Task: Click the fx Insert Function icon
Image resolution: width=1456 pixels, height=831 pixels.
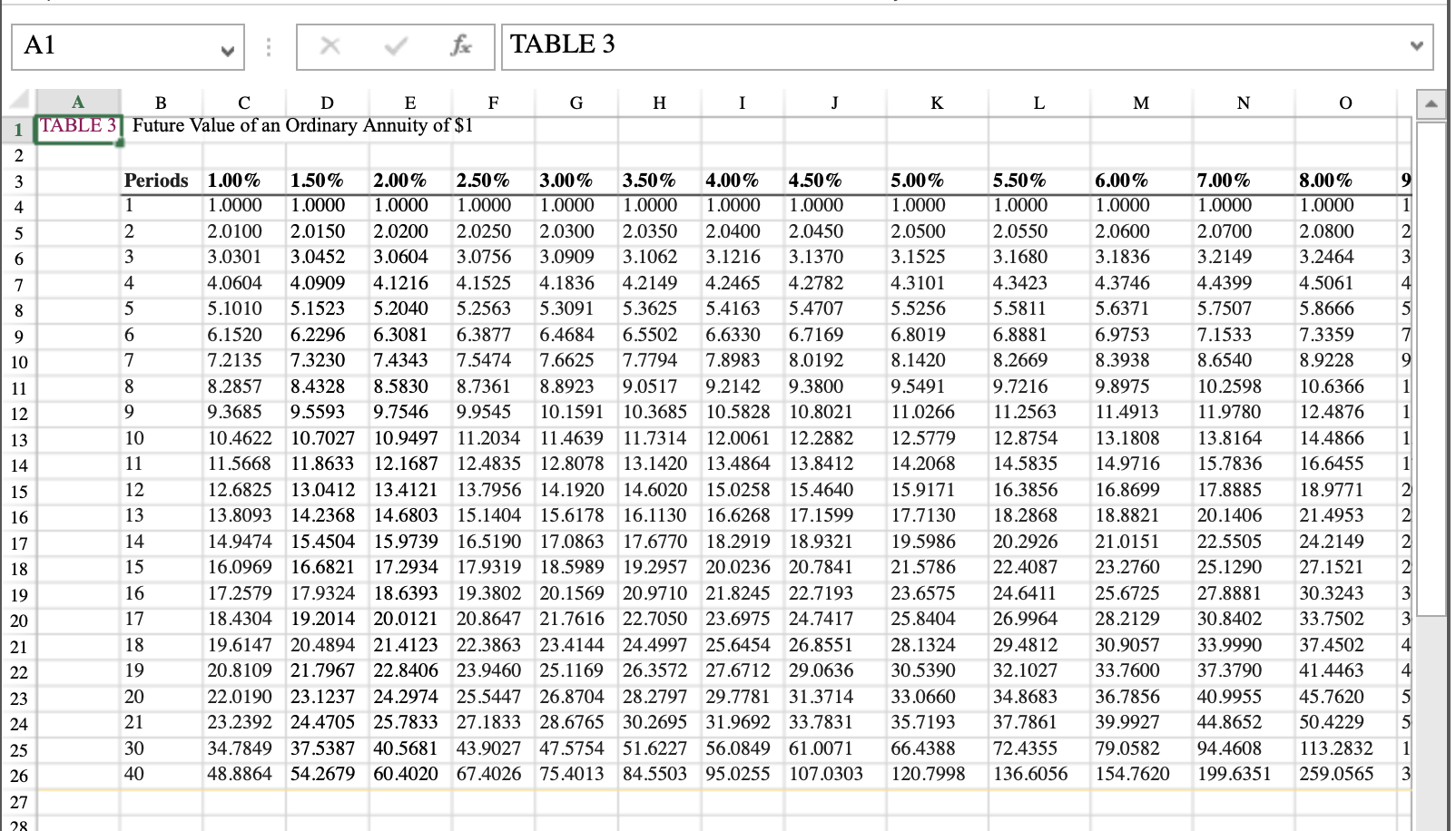Action: pos(463,46)
